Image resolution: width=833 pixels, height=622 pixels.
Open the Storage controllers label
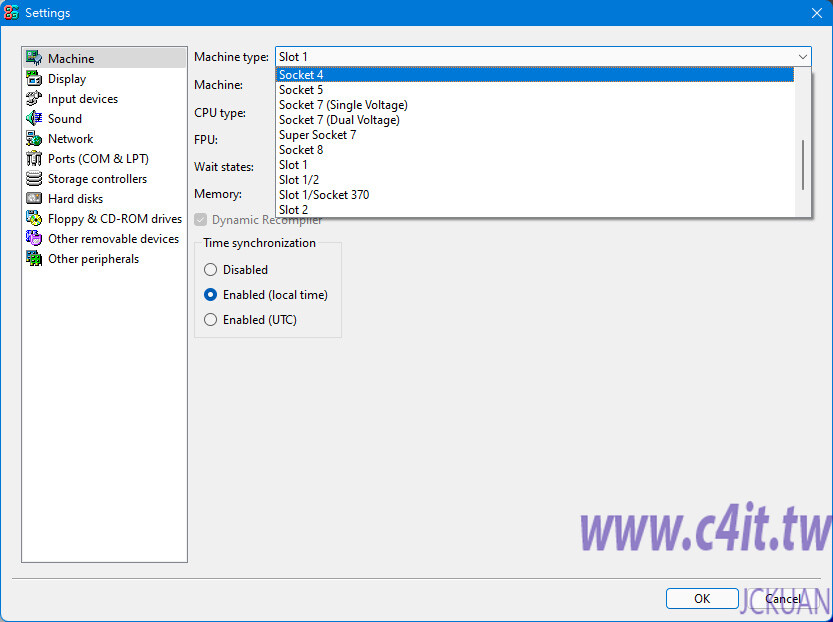97,178
